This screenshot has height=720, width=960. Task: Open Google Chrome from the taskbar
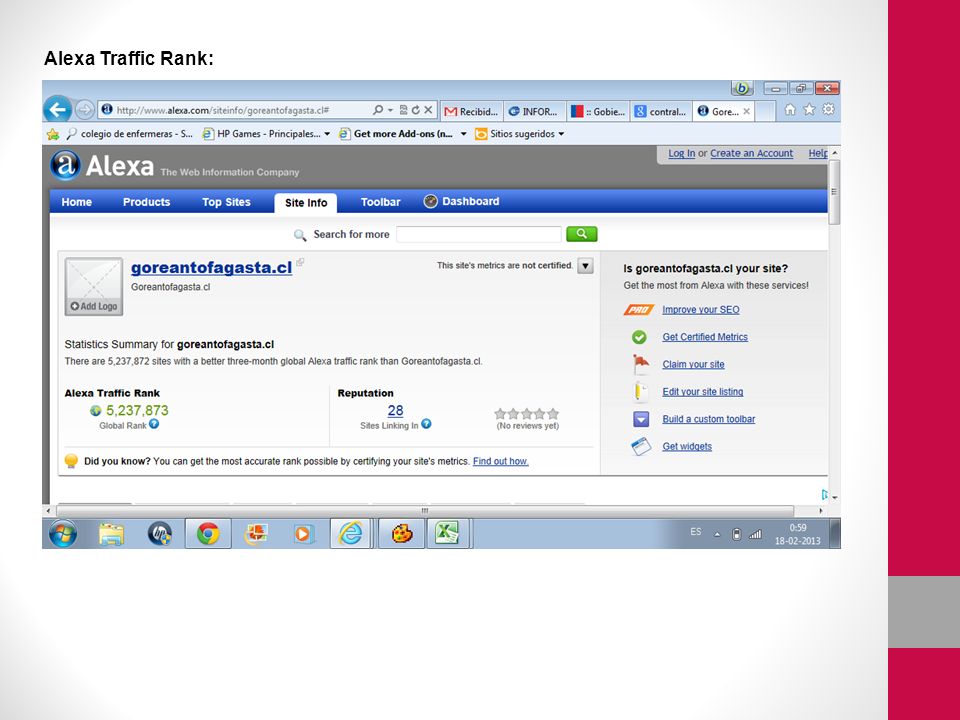(208, 534)
